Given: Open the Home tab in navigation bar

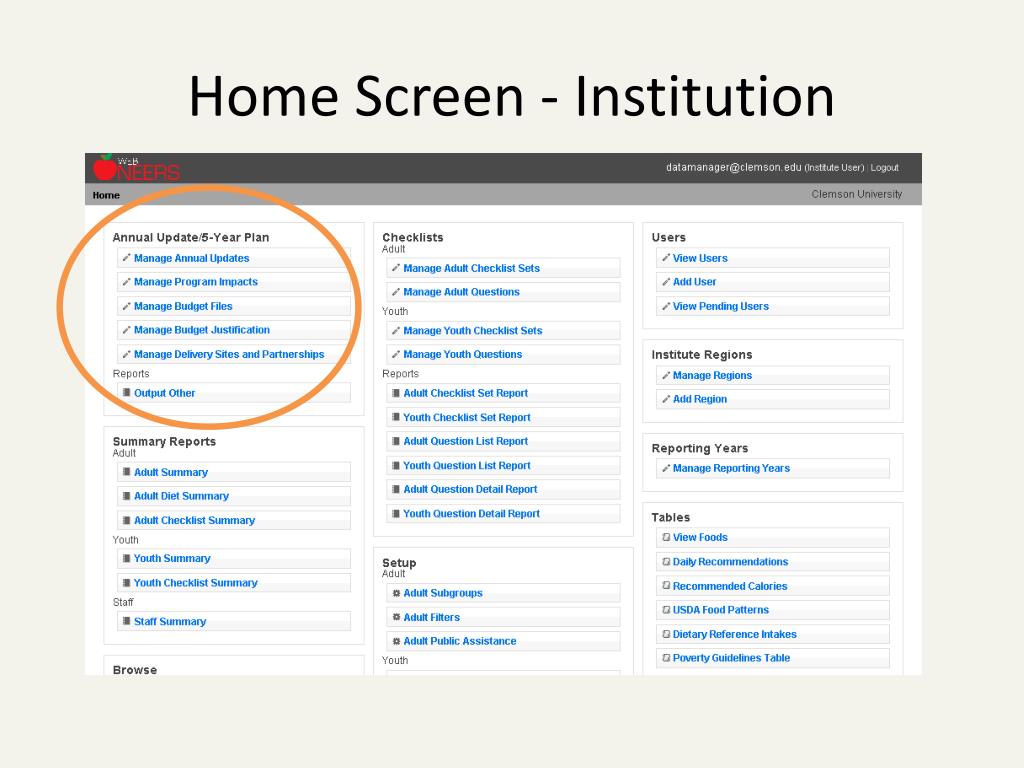Looking at the screenshot, I should click(x=106, y=195).
